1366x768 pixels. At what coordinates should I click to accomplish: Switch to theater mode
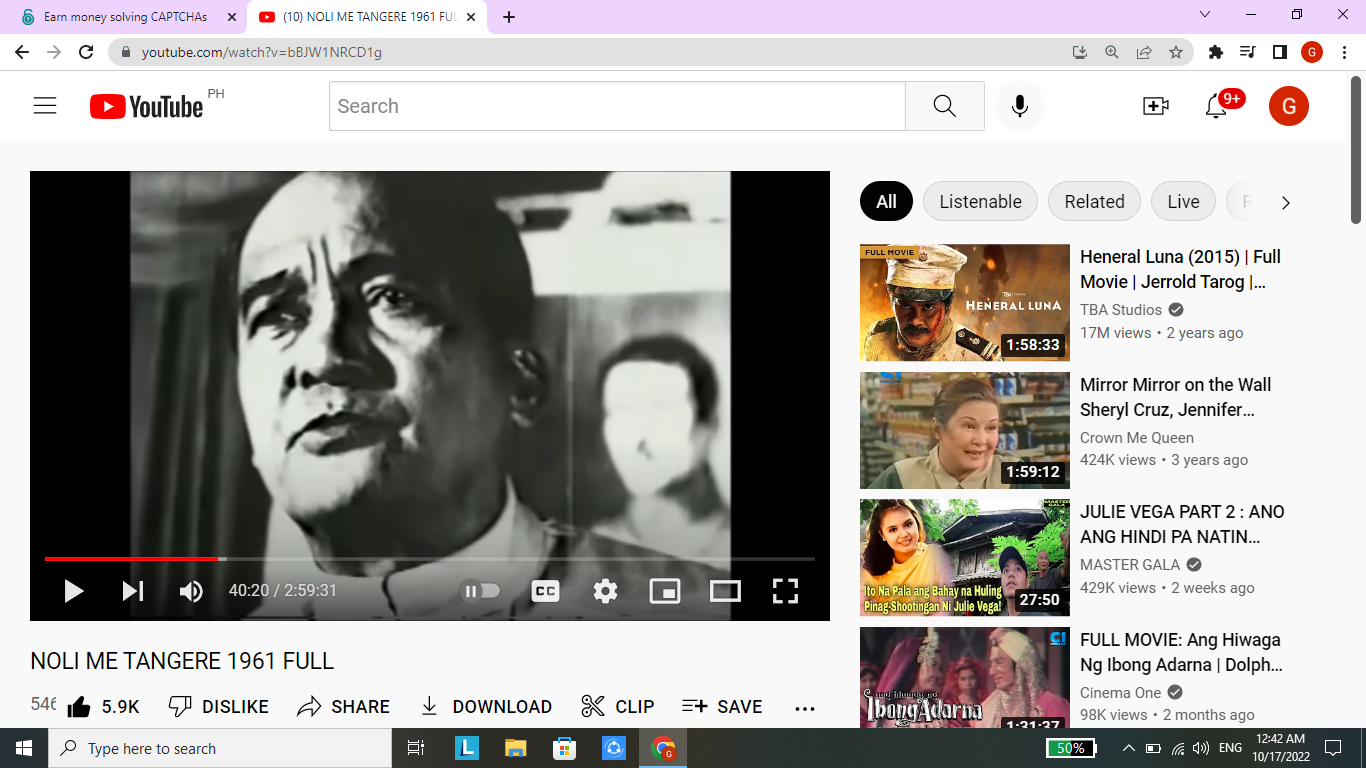(725, 591)
